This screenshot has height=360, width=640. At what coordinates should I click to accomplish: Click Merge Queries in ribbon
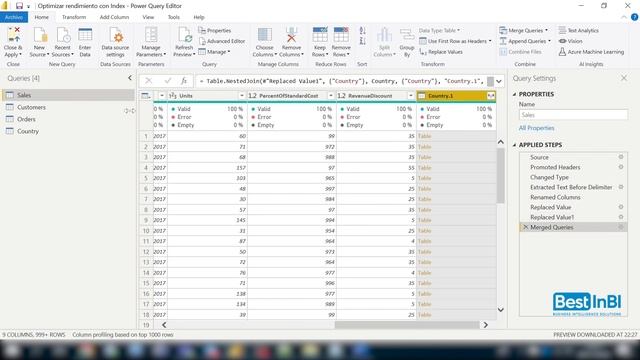(523, 31)
